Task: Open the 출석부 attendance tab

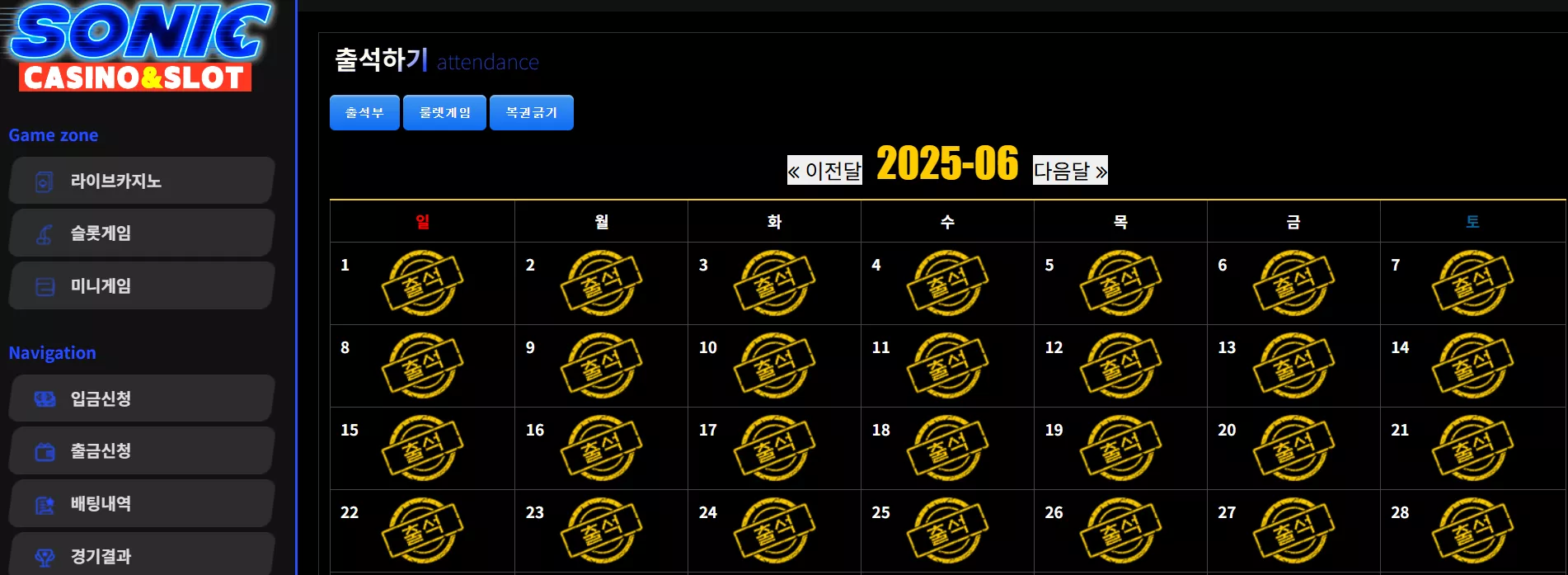Action: point(364,113)
